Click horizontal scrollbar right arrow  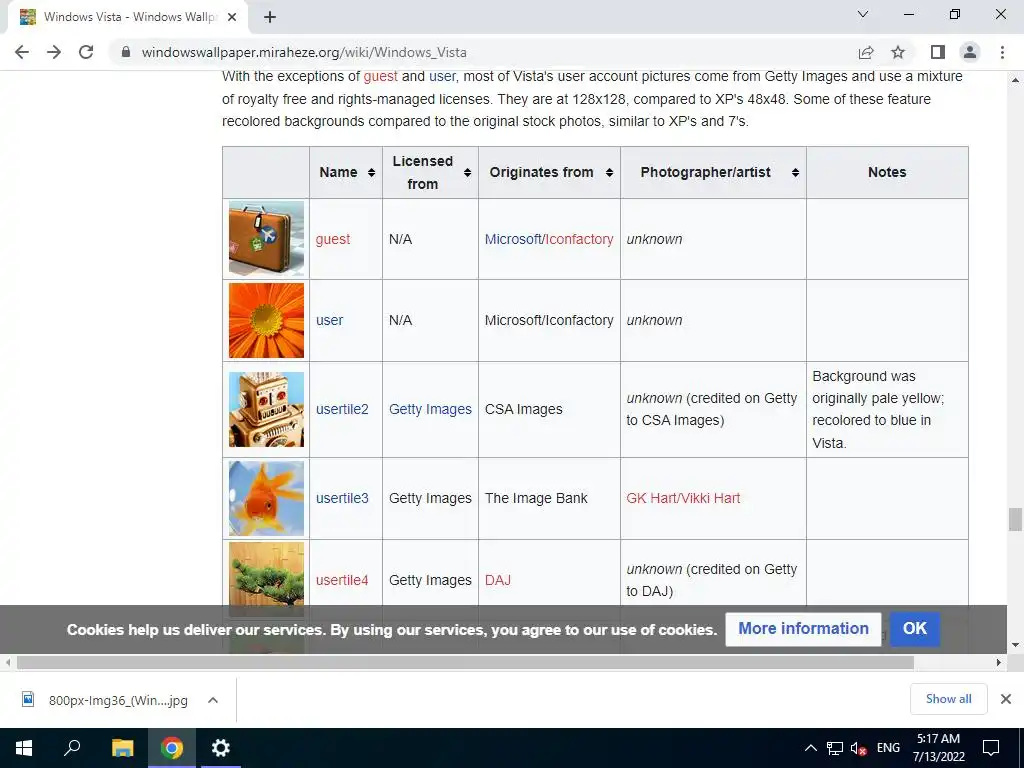[x=999, y=662]
